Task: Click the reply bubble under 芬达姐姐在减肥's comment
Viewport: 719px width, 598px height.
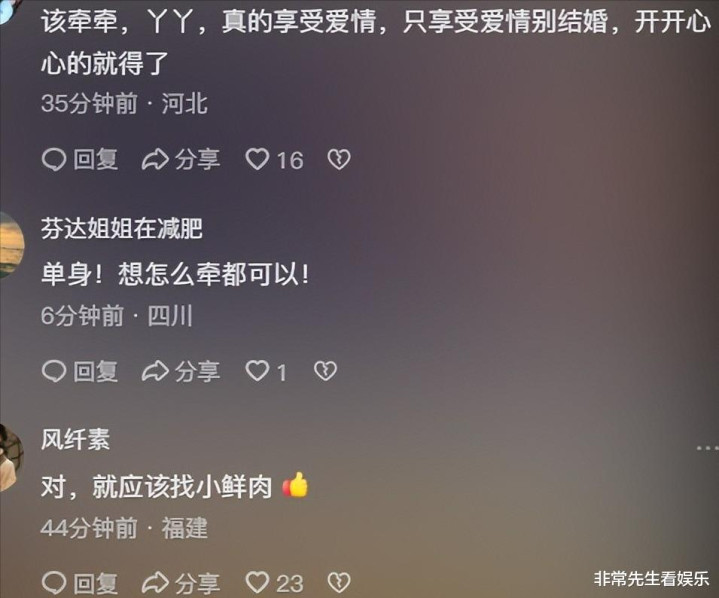Action: (54, 371)
